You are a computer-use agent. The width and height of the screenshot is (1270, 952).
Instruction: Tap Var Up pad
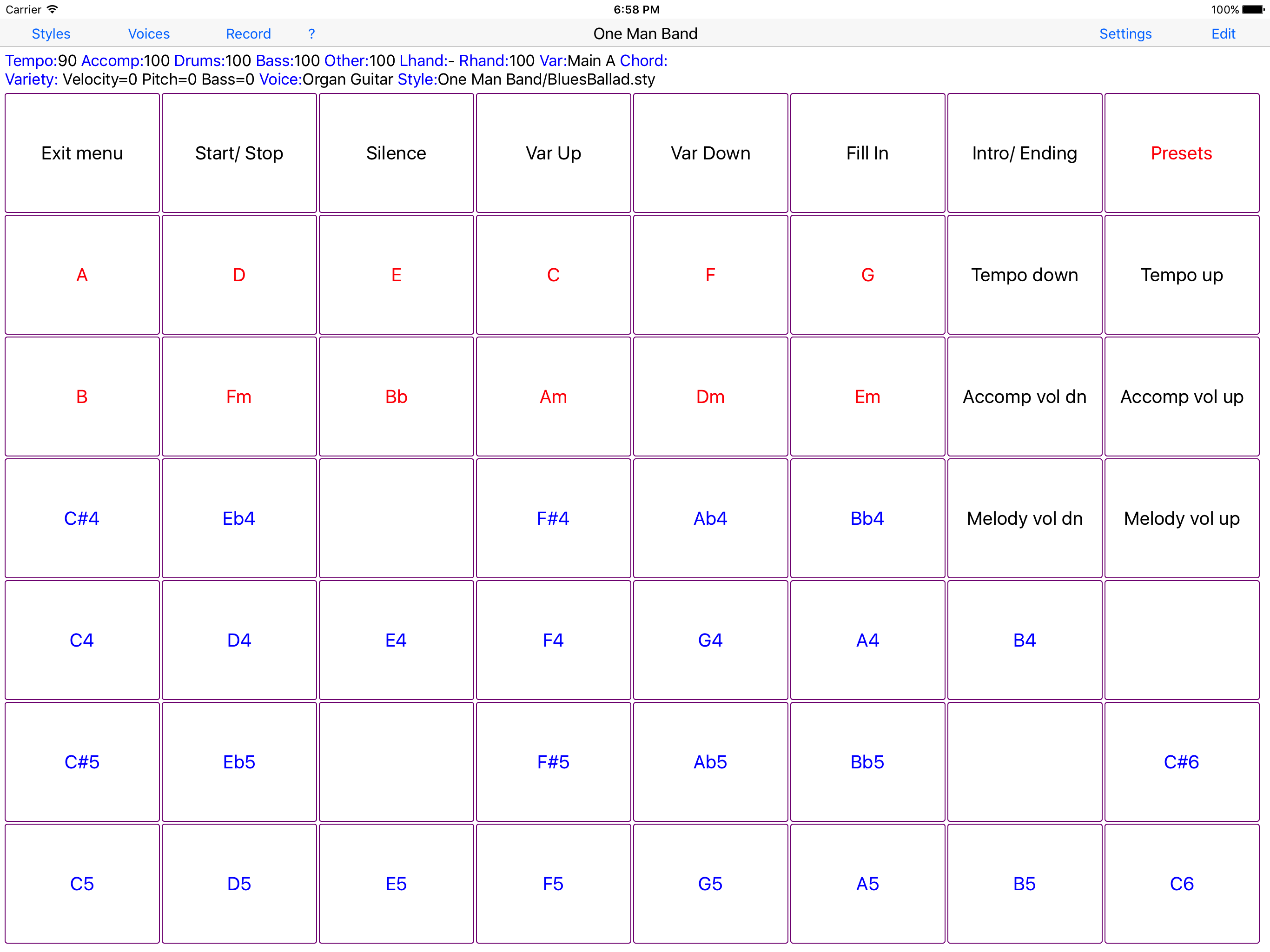(x=554, y=153)
